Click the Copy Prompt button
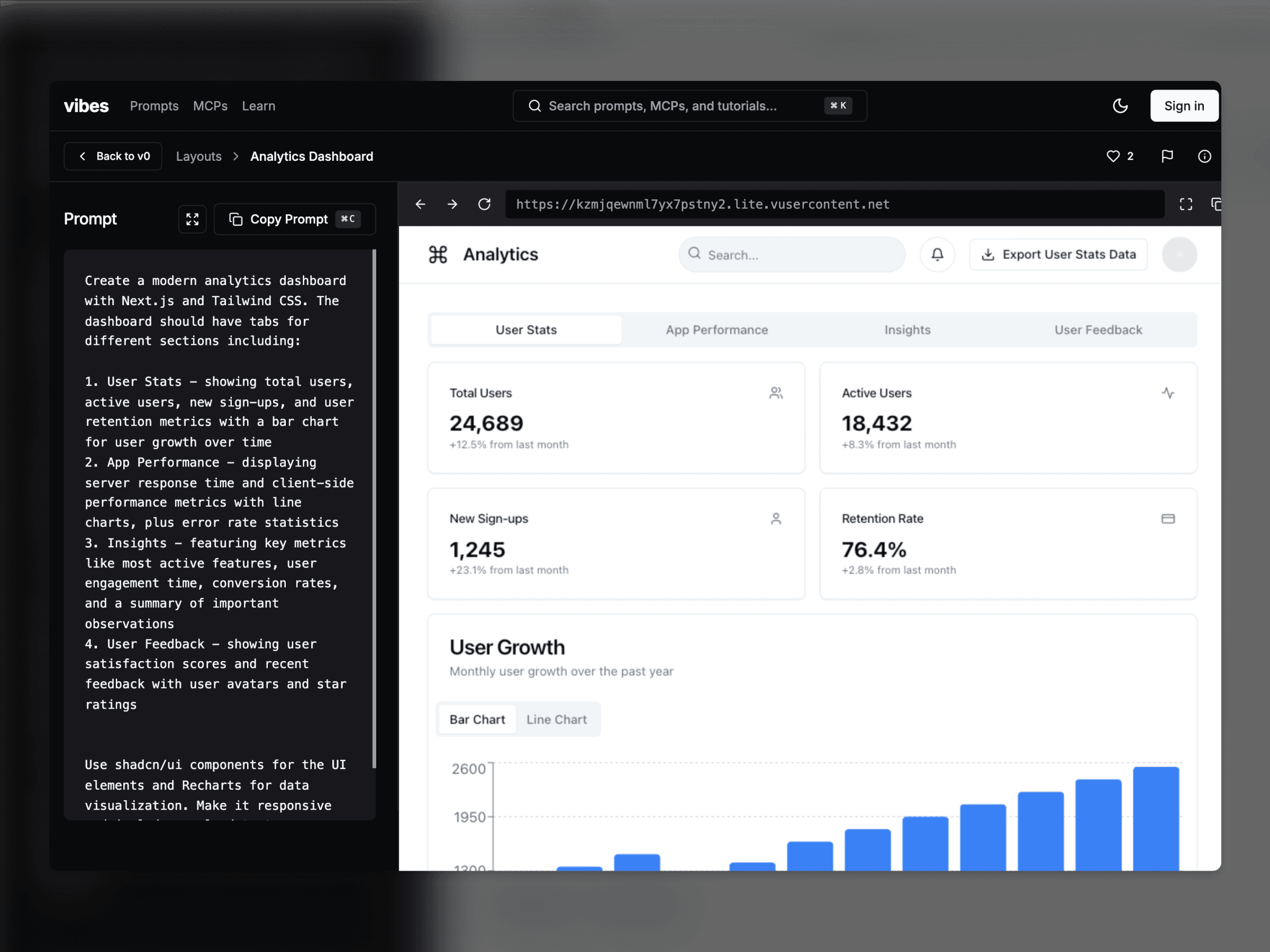This screenshot has height=952, width=1270. (x=295, y=219)
